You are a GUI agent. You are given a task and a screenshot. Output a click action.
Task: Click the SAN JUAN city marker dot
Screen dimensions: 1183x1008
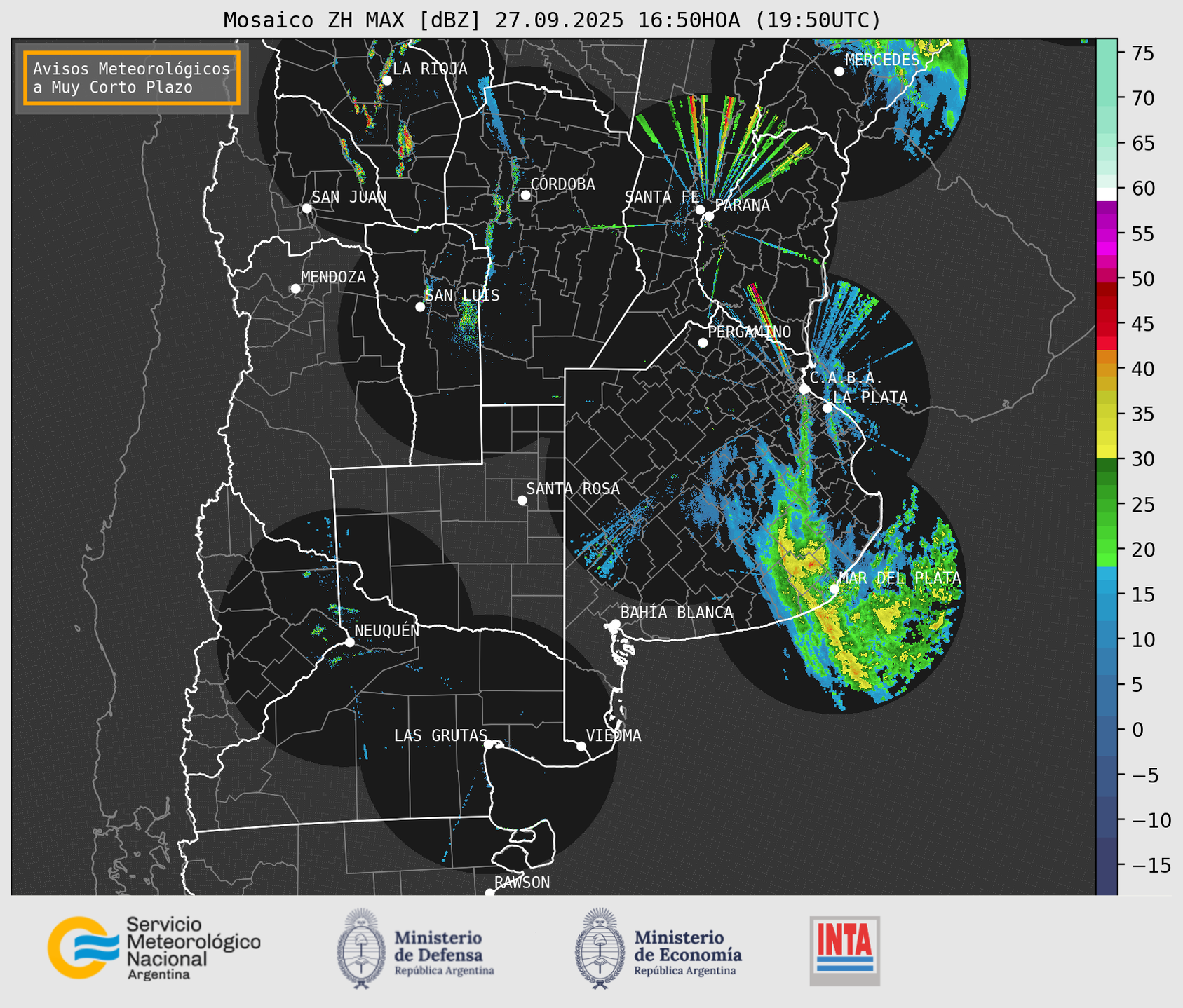pyautogui.click(x=306, y=208)
